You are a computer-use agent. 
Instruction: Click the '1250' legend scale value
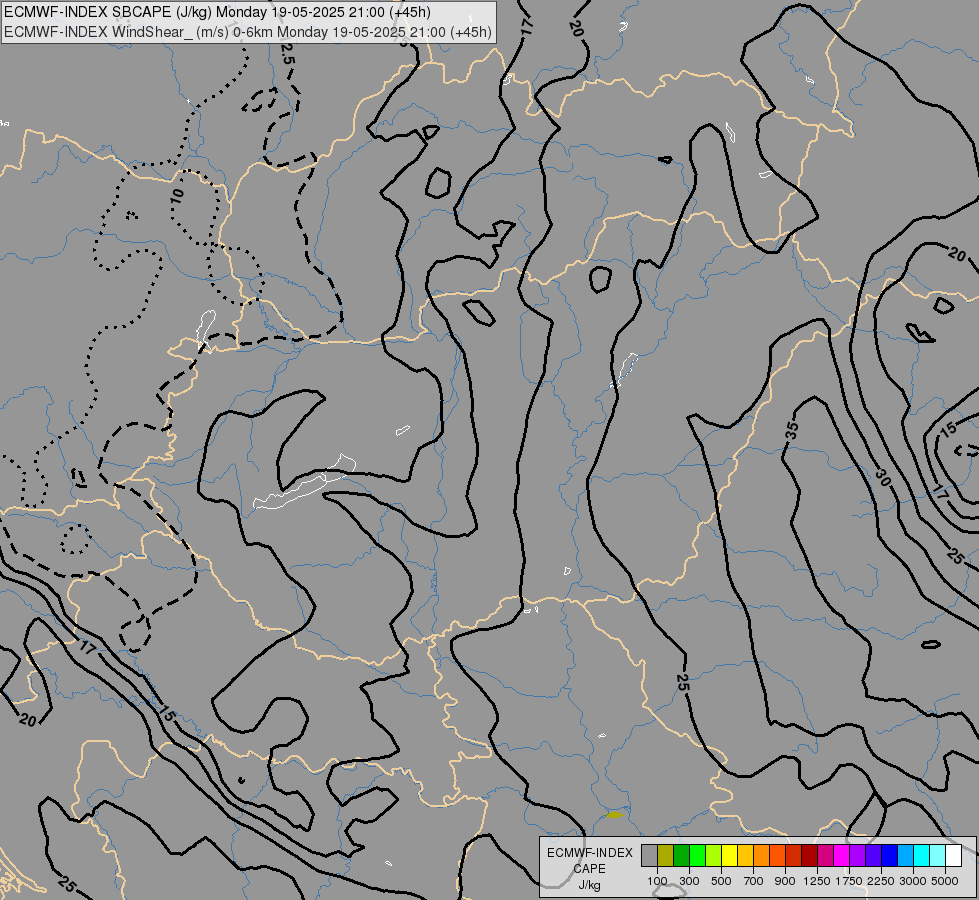click(x=817, y=881)
